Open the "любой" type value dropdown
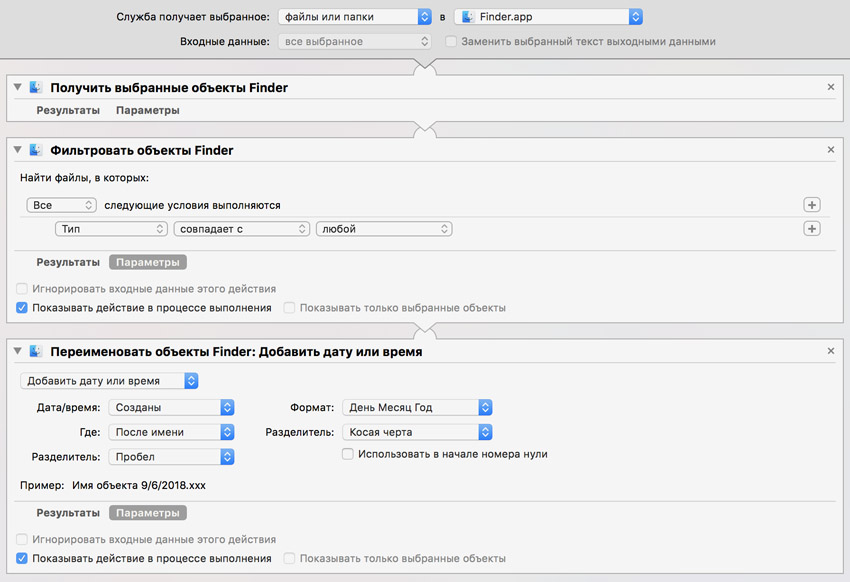 tap(384, 229)
